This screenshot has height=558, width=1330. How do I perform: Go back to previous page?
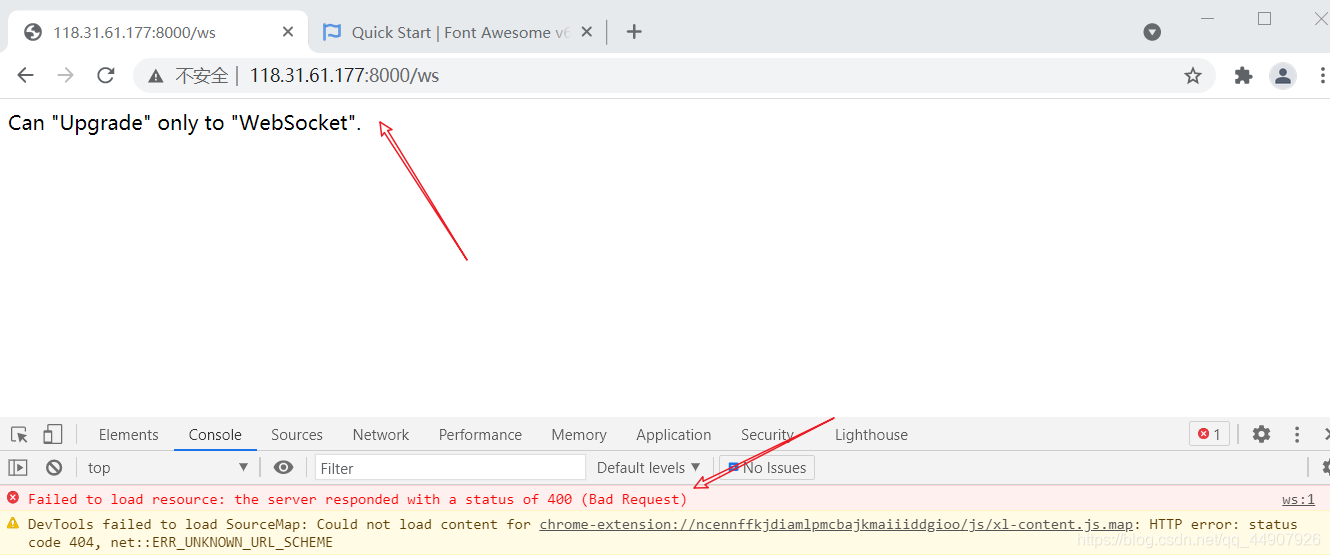point(26,75)
